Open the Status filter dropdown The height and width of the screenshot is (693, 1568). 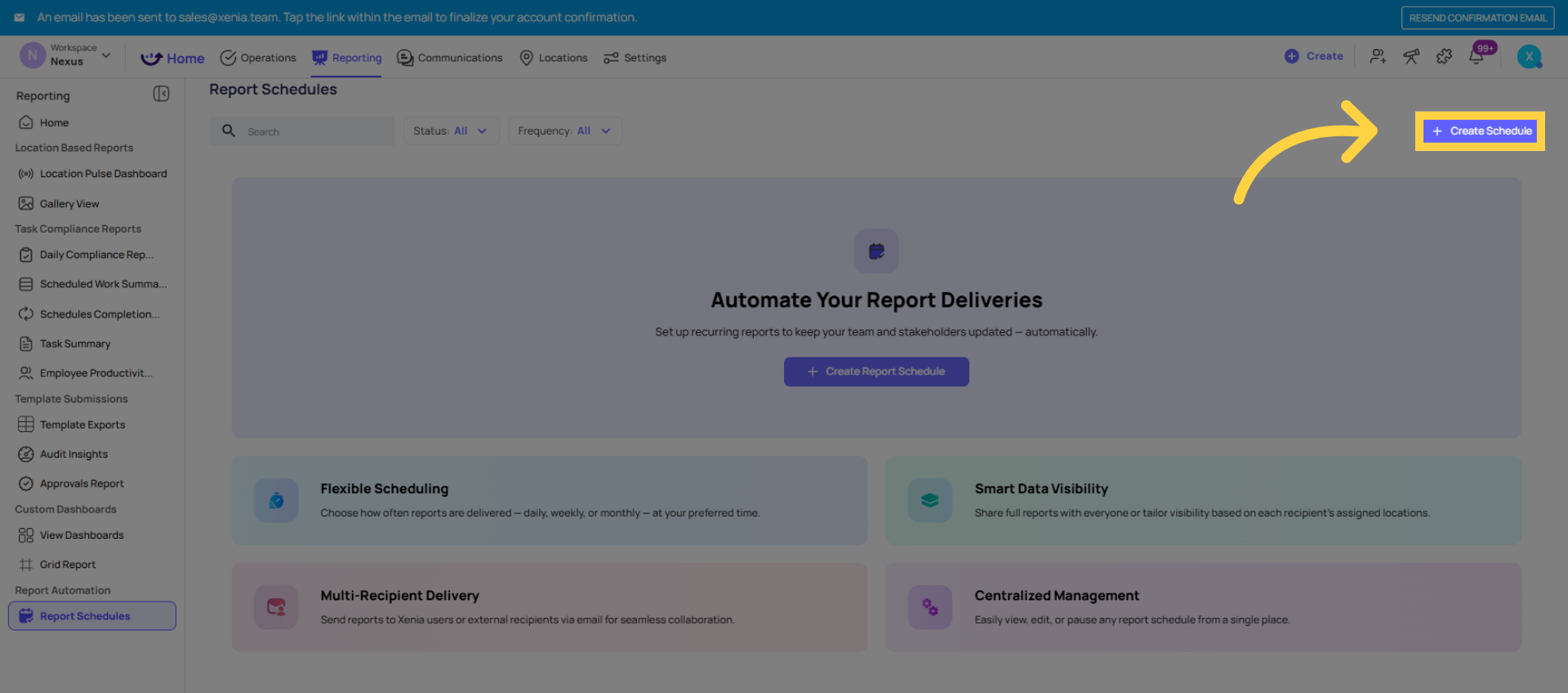[451, 131]
